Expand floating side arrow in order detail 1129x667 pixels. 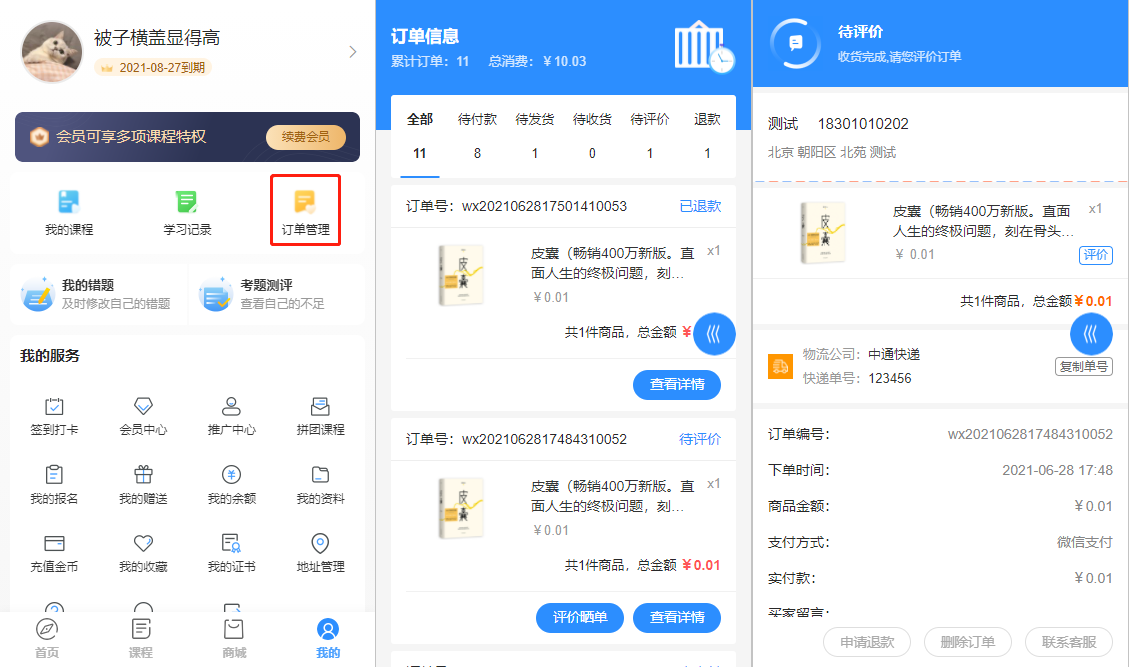(x=1091, y=331)
